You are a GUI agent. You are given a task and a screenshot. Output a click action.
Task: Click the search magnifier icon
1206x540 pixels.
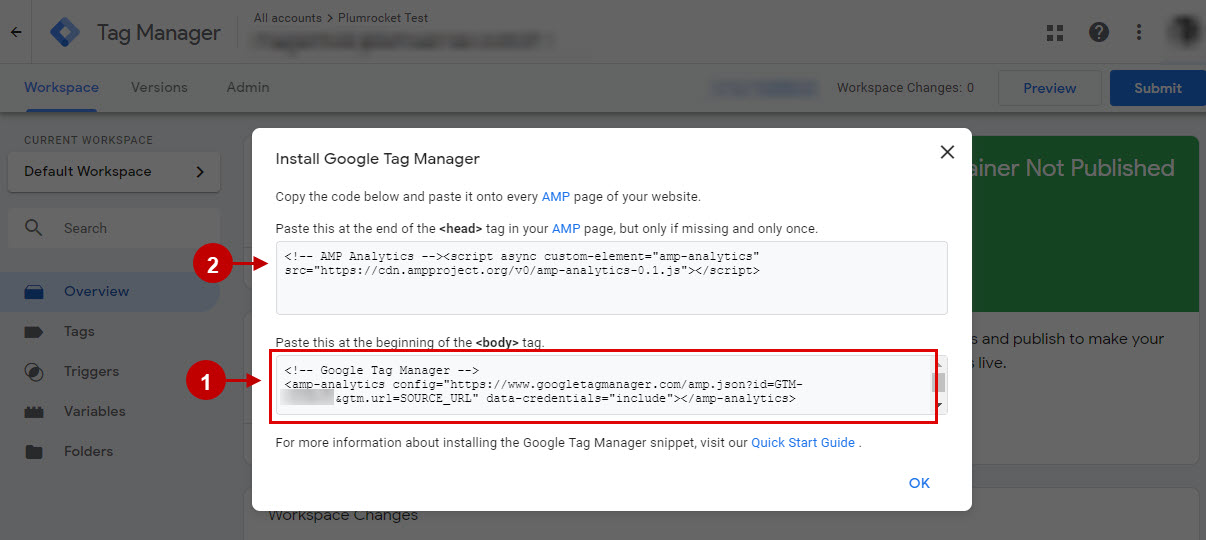(34, 228)
